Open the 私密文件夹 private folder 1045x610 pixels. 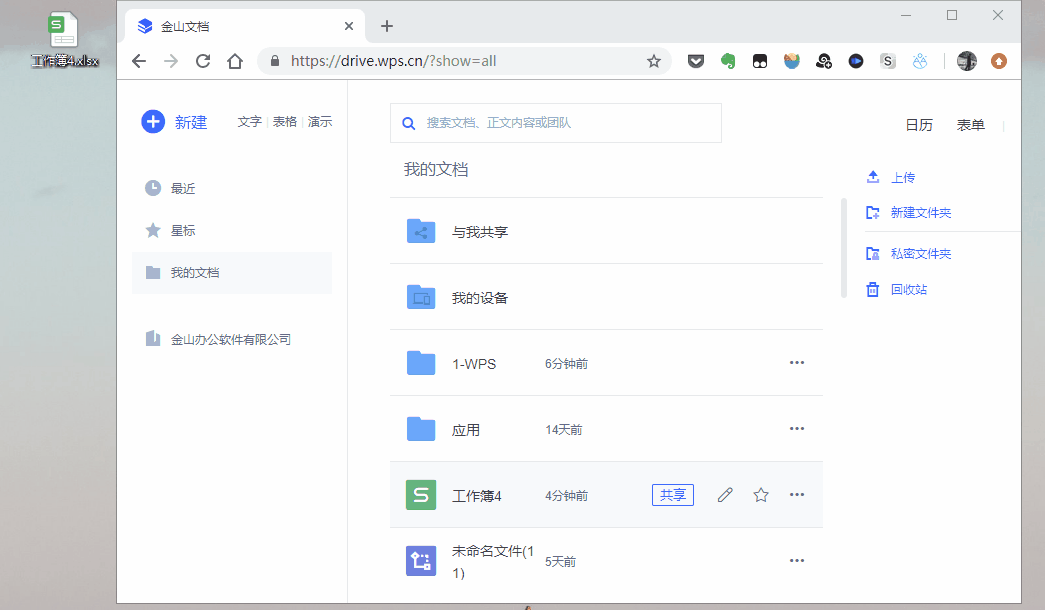[908, 254]
